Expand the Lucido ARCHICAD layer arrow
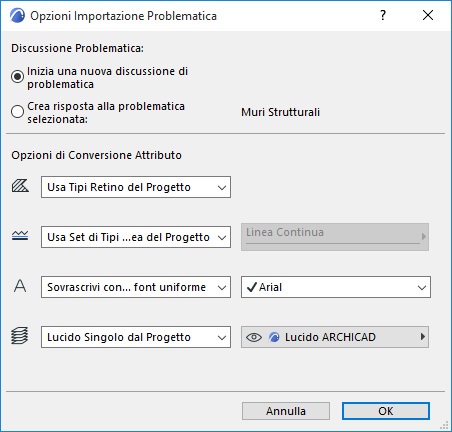 [423, 337]
